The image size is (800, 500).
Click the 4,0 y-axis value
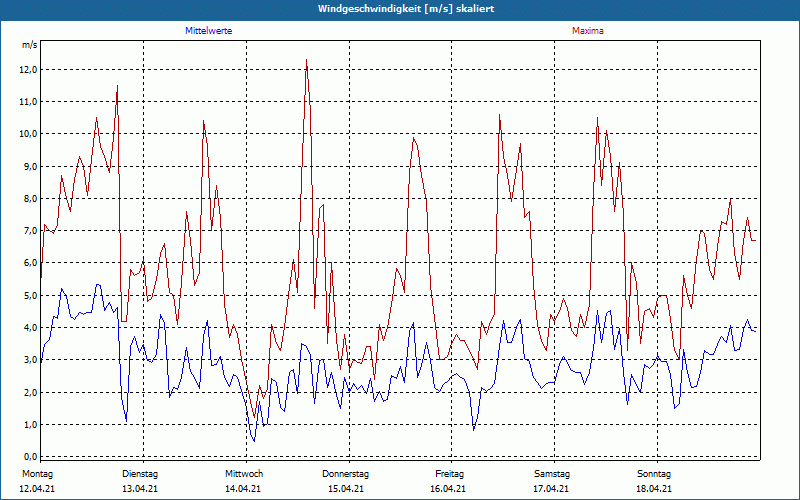click(30, 328)
